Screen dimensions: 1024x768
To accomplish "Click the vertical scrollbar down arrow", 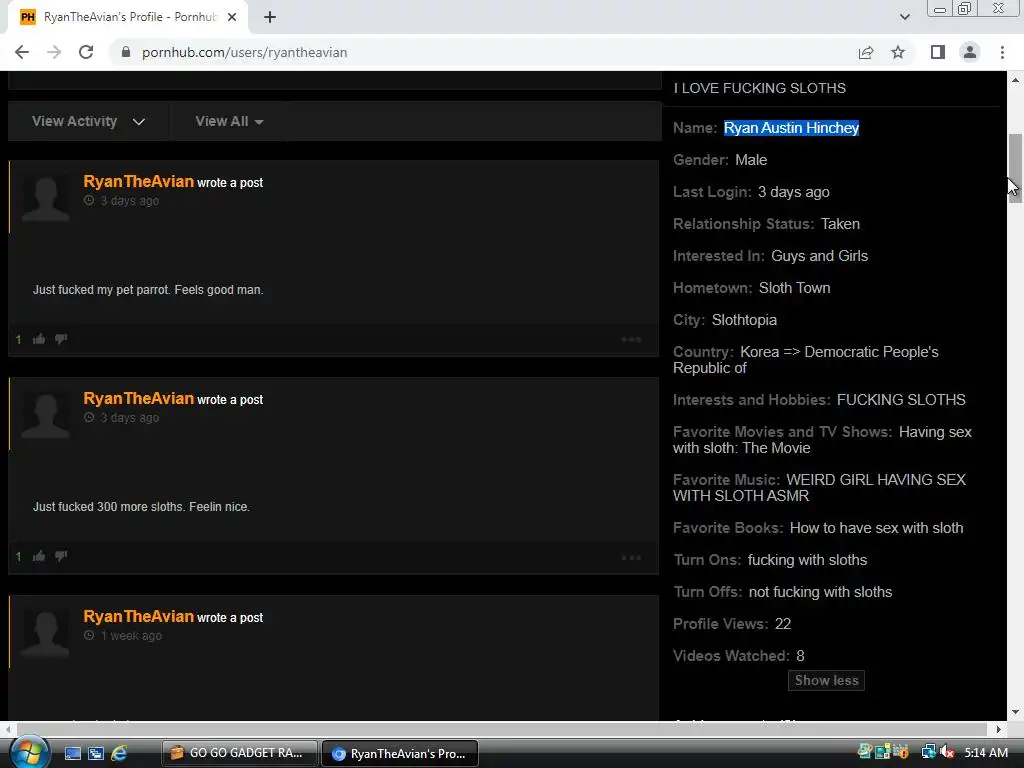I will click(x=1016, y=712).
